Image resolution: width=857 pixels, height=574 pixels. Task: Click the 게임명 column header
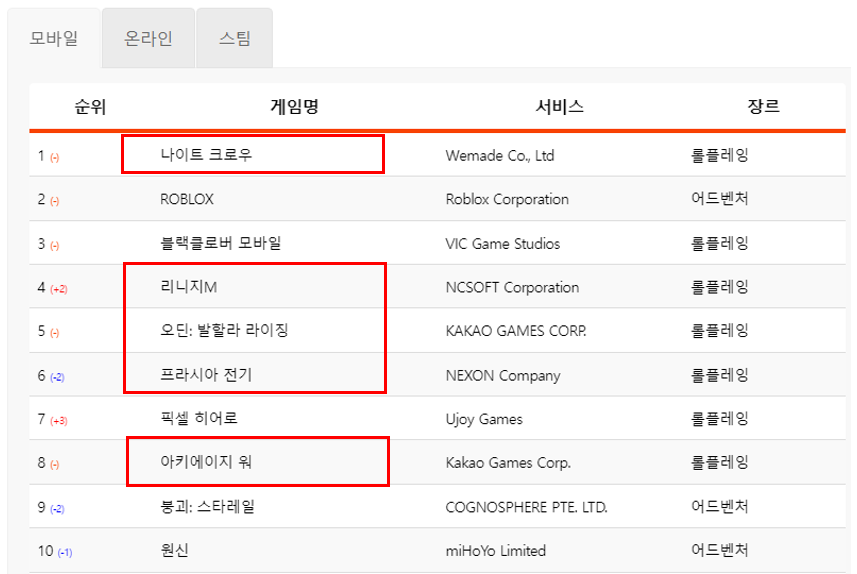coord(294,107)
